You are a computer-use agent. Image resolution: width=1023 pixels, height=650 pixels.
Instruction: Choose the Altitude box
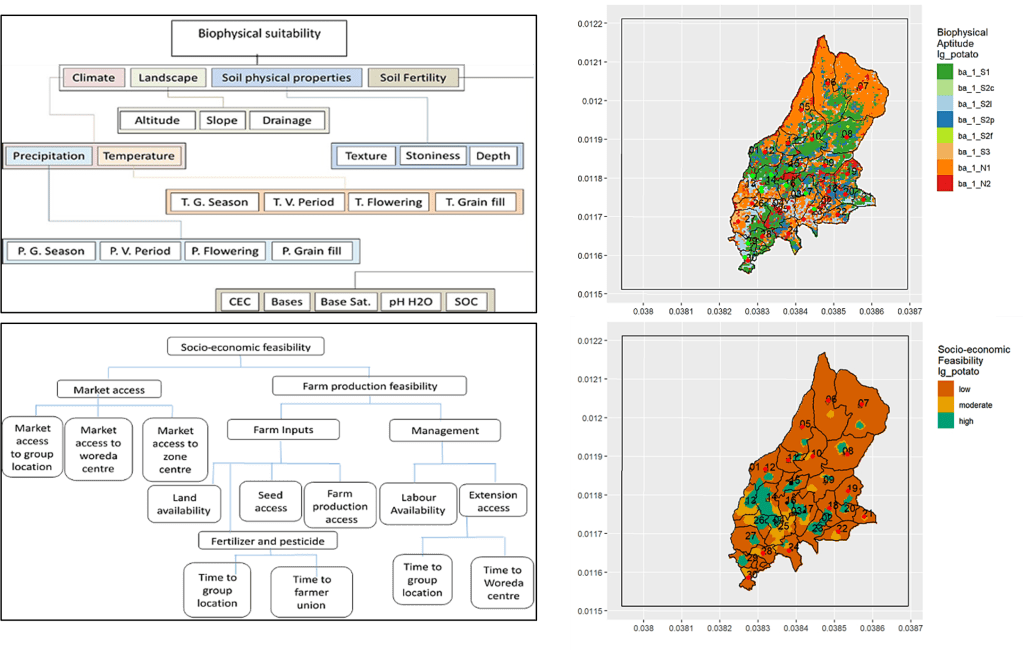157,120
